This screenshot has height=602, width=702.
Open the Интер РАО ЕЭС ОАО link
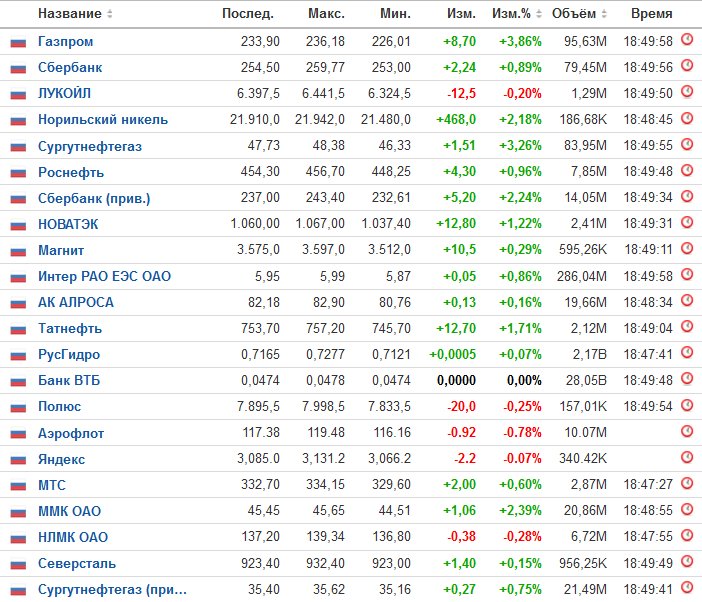tap(104, 276)
